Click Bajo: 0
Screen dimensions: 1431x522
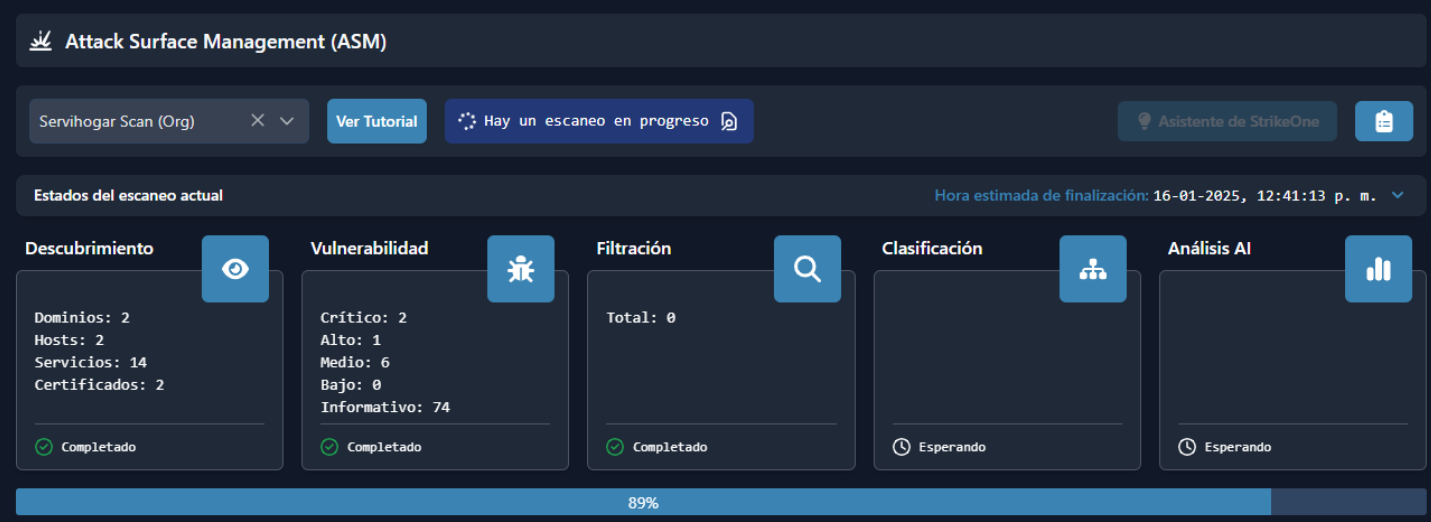pos(350,384)
